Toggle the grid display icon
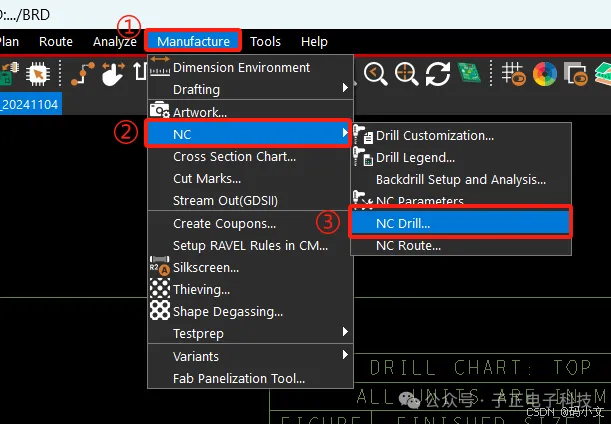Screen dimensions: 611x424 point(514,74)
